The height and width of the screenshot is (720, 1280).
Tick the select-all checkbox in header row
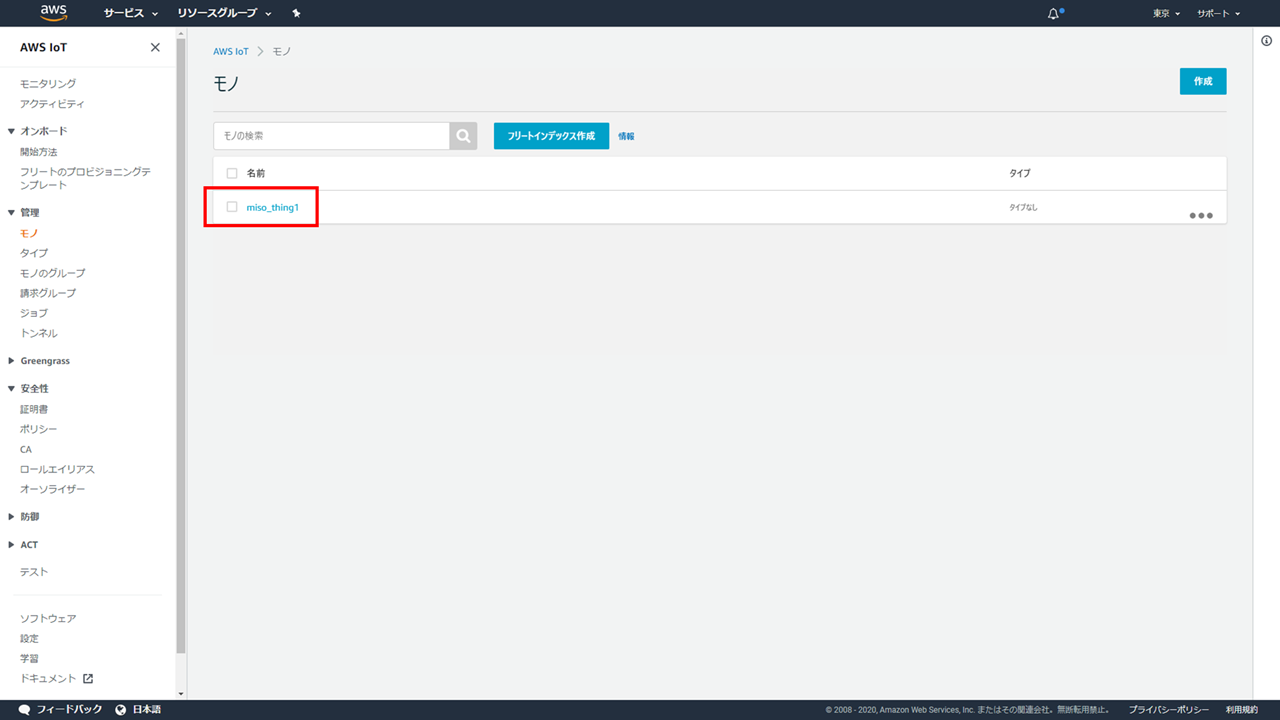tap(232, 173)
